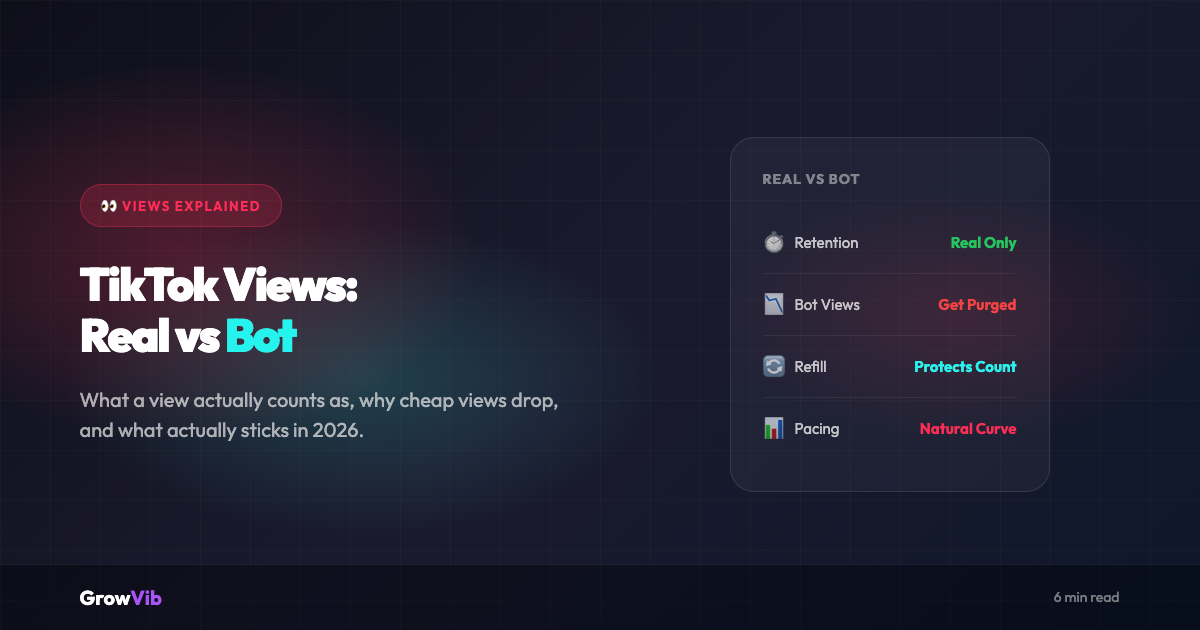Click the downward chart icon beside Bot Views
Image resolution: width=1200 pixels, height=630 pixels.
point(774,305)
